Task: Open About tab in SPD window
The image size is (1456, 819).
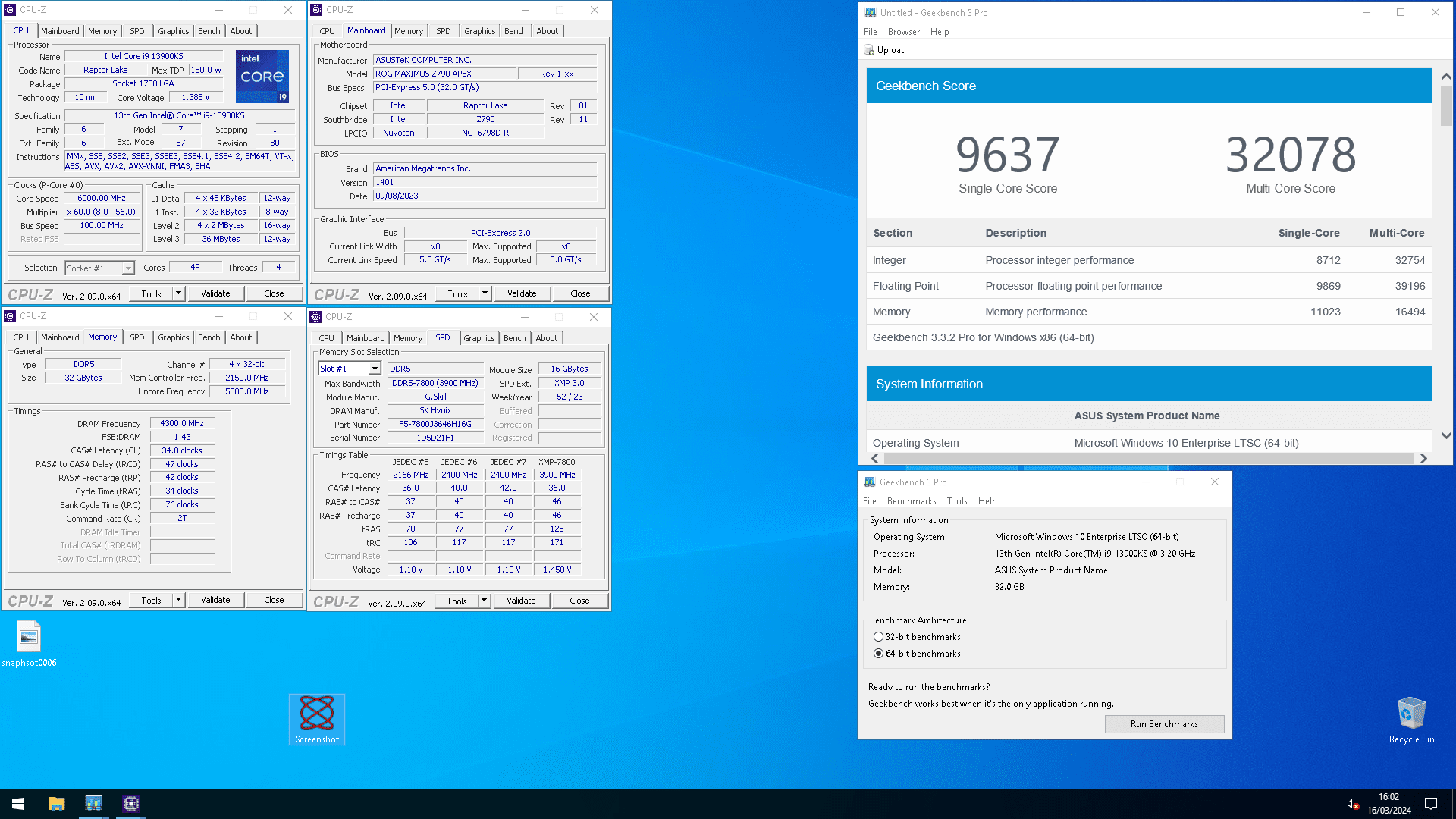Action: 546,338
